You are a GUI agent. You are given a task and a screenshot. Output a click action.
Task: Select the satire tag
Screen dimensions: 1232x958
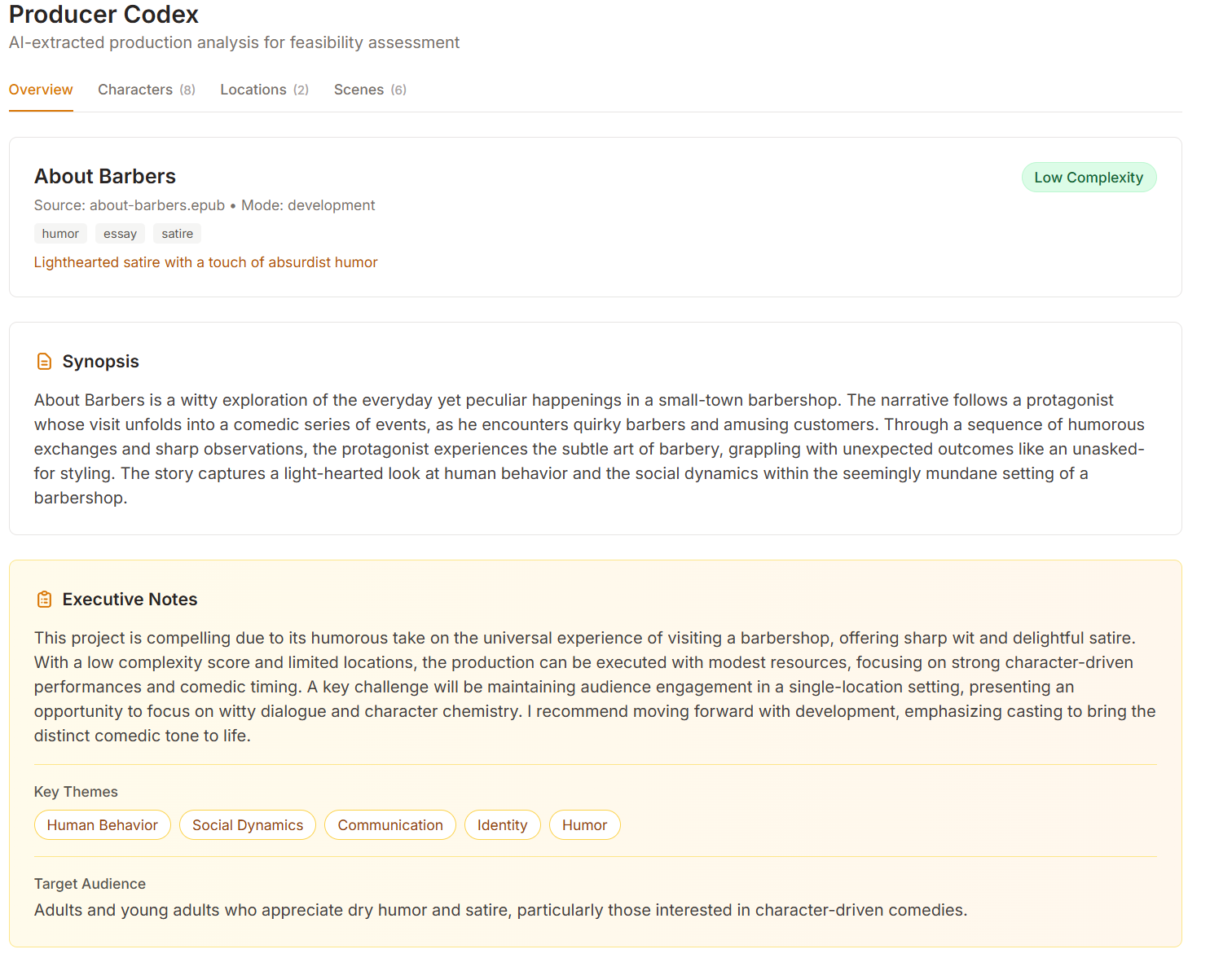(x=177, y=234)
